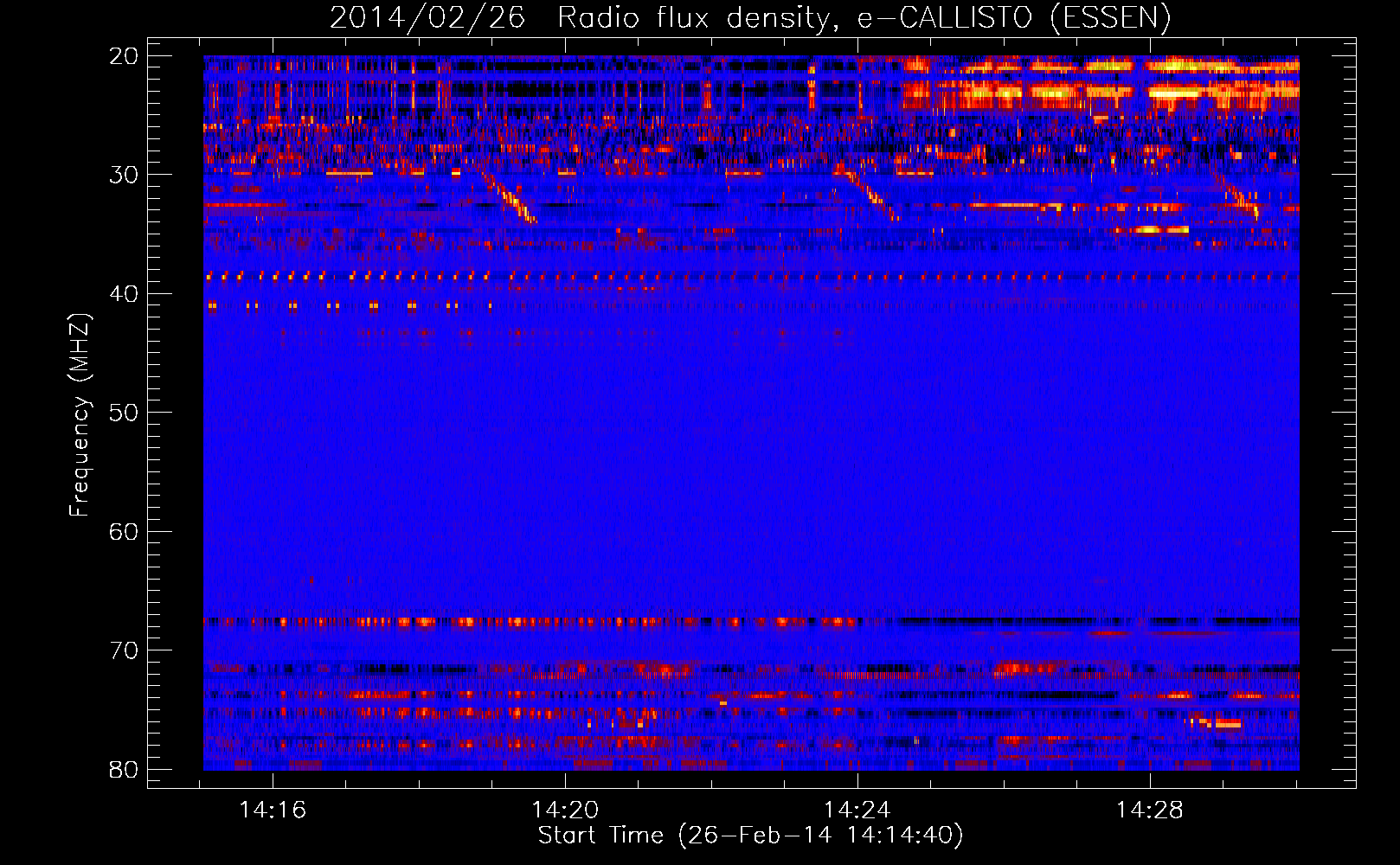Click the frequency tick label 80
This screenshot has height=865, width=1400.
(124, 769)
